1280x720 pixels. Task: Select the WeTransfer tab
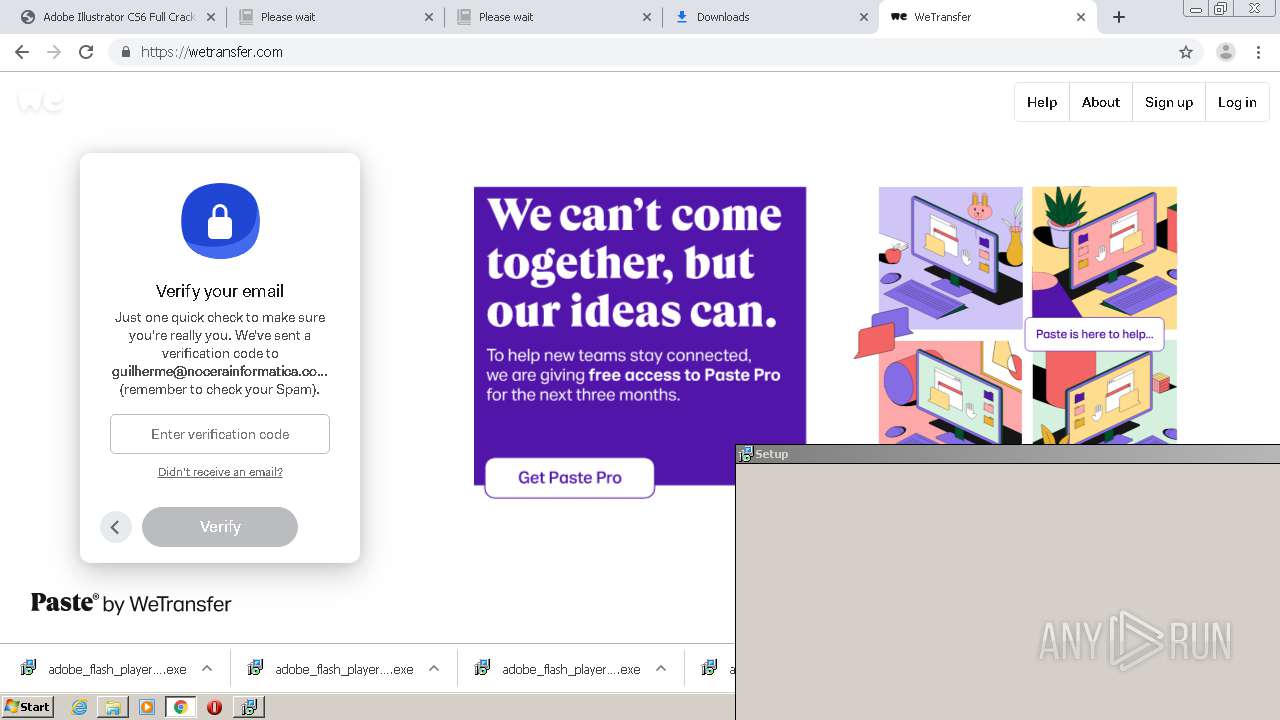coord(988,17)
